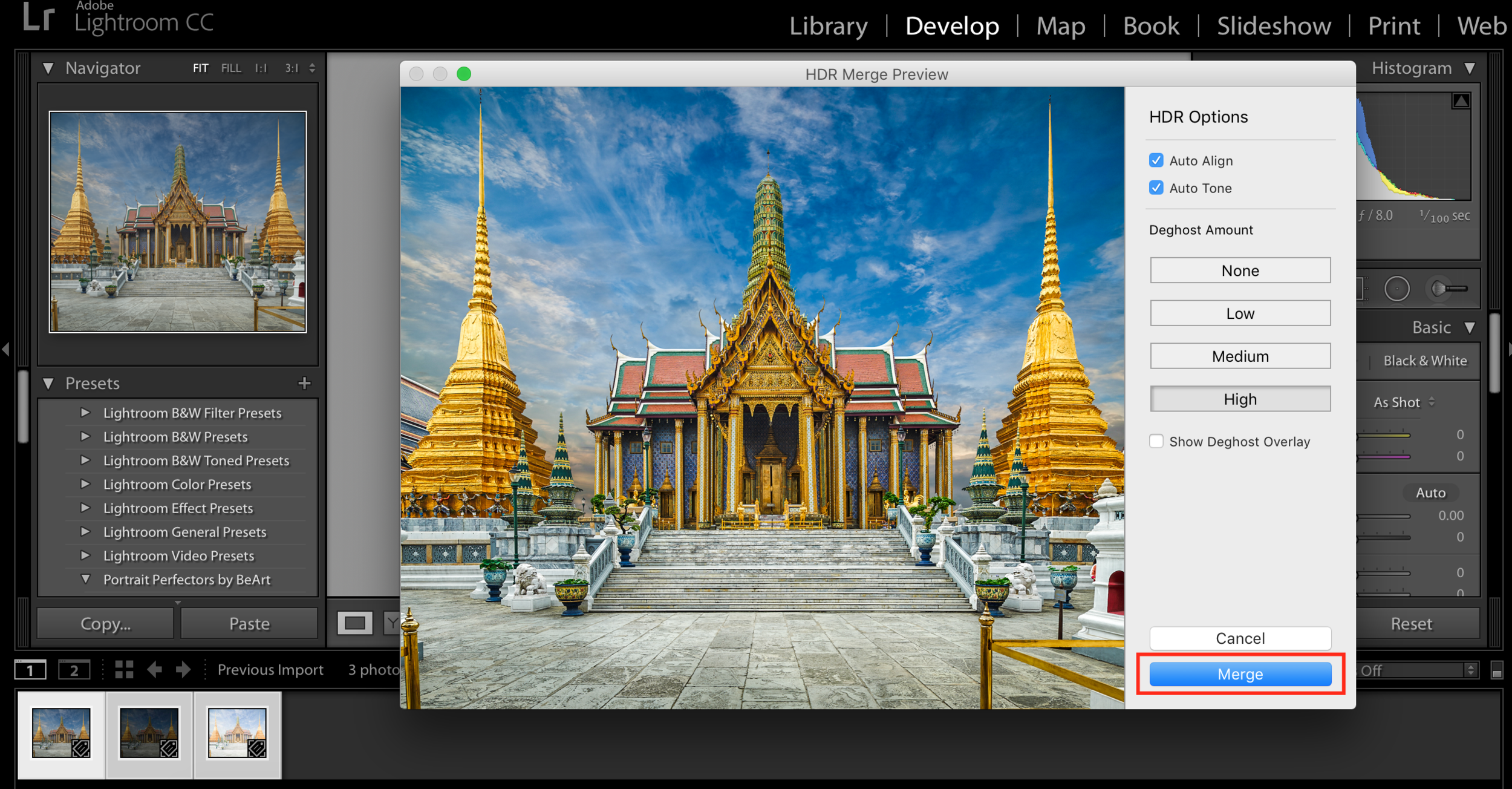Enable Show Deghost Overlay

(x=1156, y=441)
